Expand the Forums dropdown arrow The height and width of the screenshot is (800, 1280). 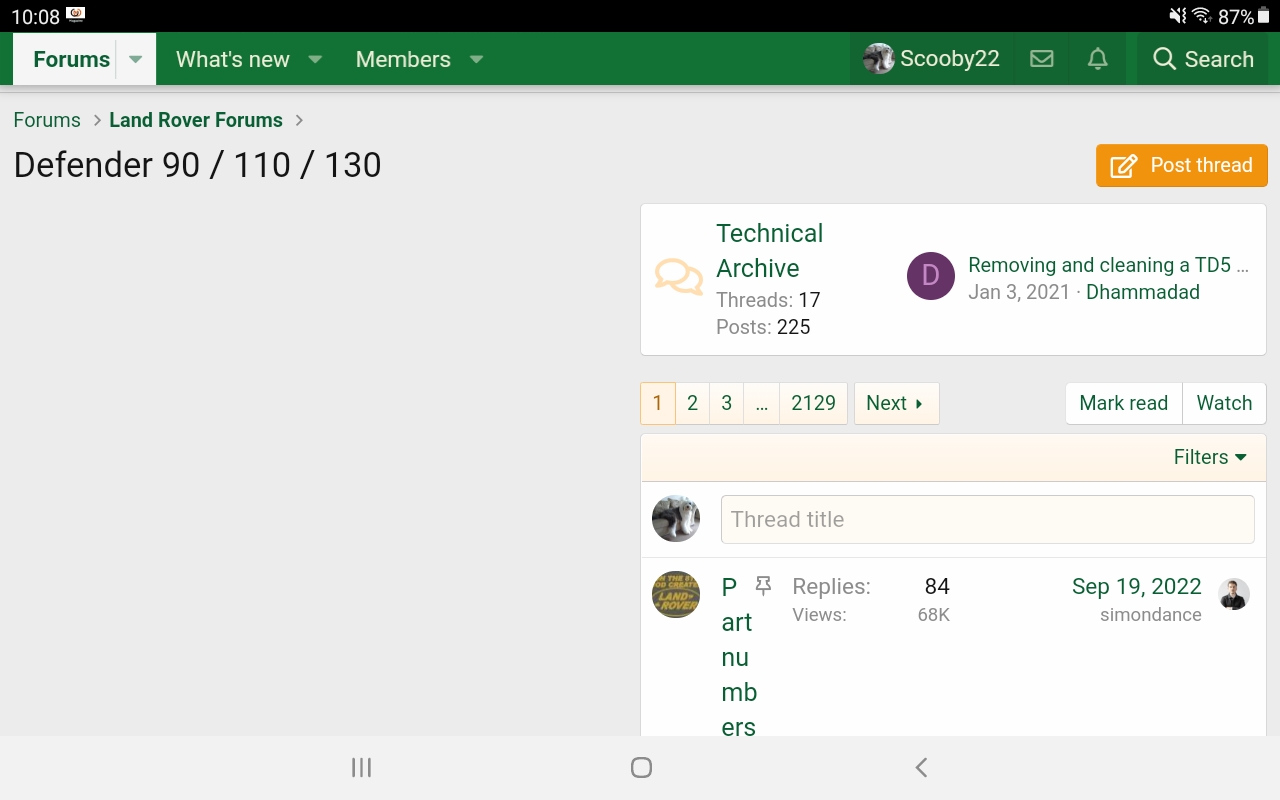pos(136,59)
